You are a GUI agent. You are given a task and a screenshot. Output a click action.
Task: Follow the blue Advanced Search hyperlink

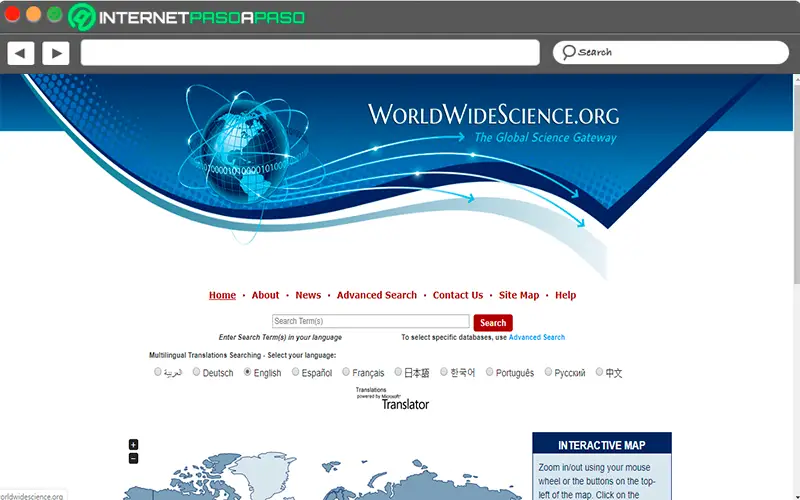coord(537,337)
